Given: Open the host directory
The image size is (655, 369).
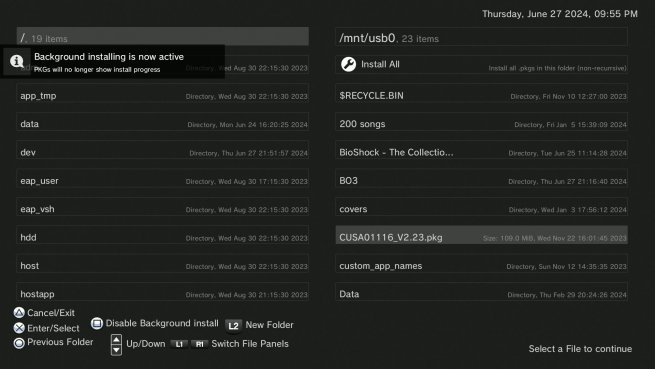Looking at the screenshot, I should click(x=162, y=264).
